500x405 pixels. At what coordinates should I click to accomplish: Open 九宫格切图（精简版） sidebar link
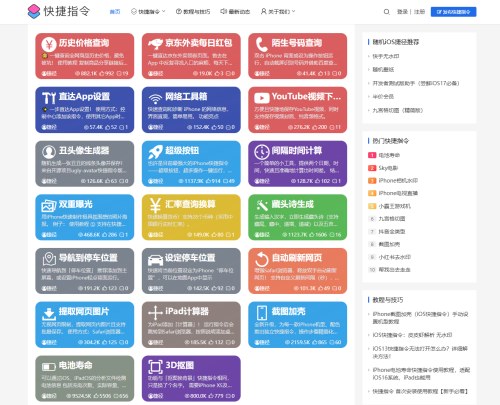click(398, 110)
